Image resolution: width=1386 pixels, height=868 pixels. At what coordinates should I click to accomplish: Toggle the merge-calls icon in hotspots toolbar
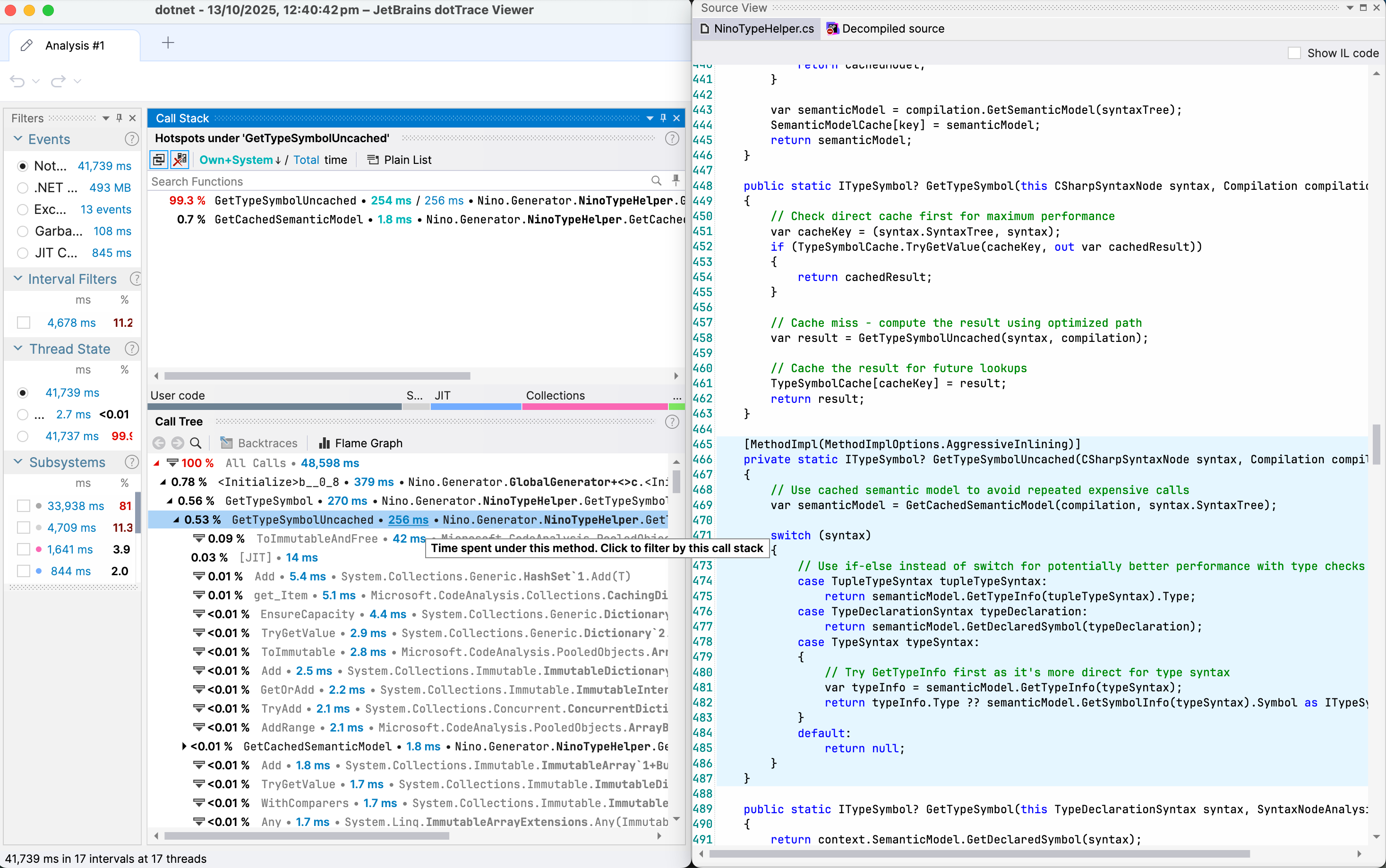159,160
